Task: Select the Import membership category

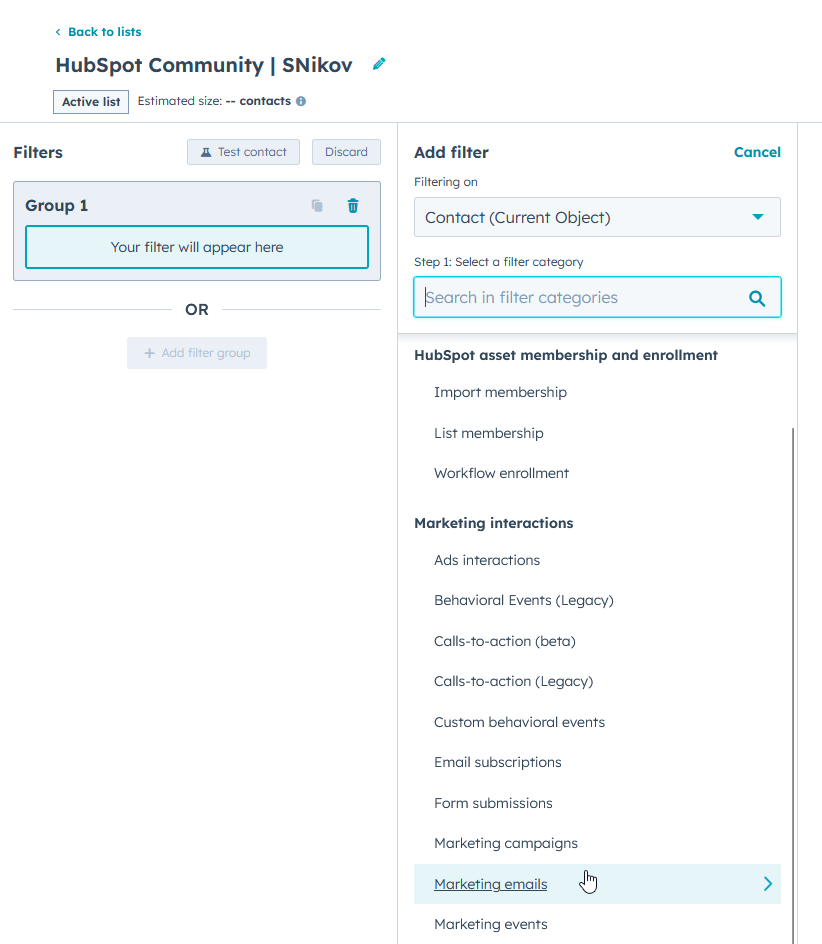Action: click(x=500, y=392)
